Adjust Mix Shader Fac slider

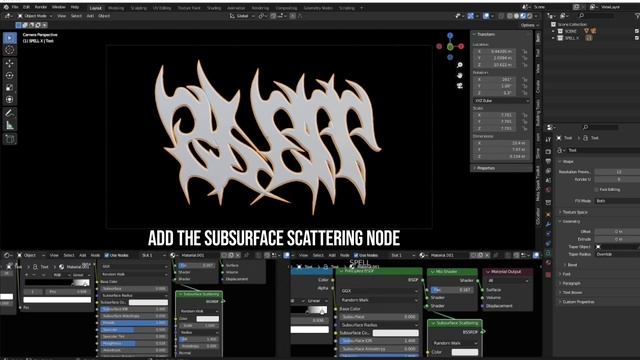(x=453, y=289)
